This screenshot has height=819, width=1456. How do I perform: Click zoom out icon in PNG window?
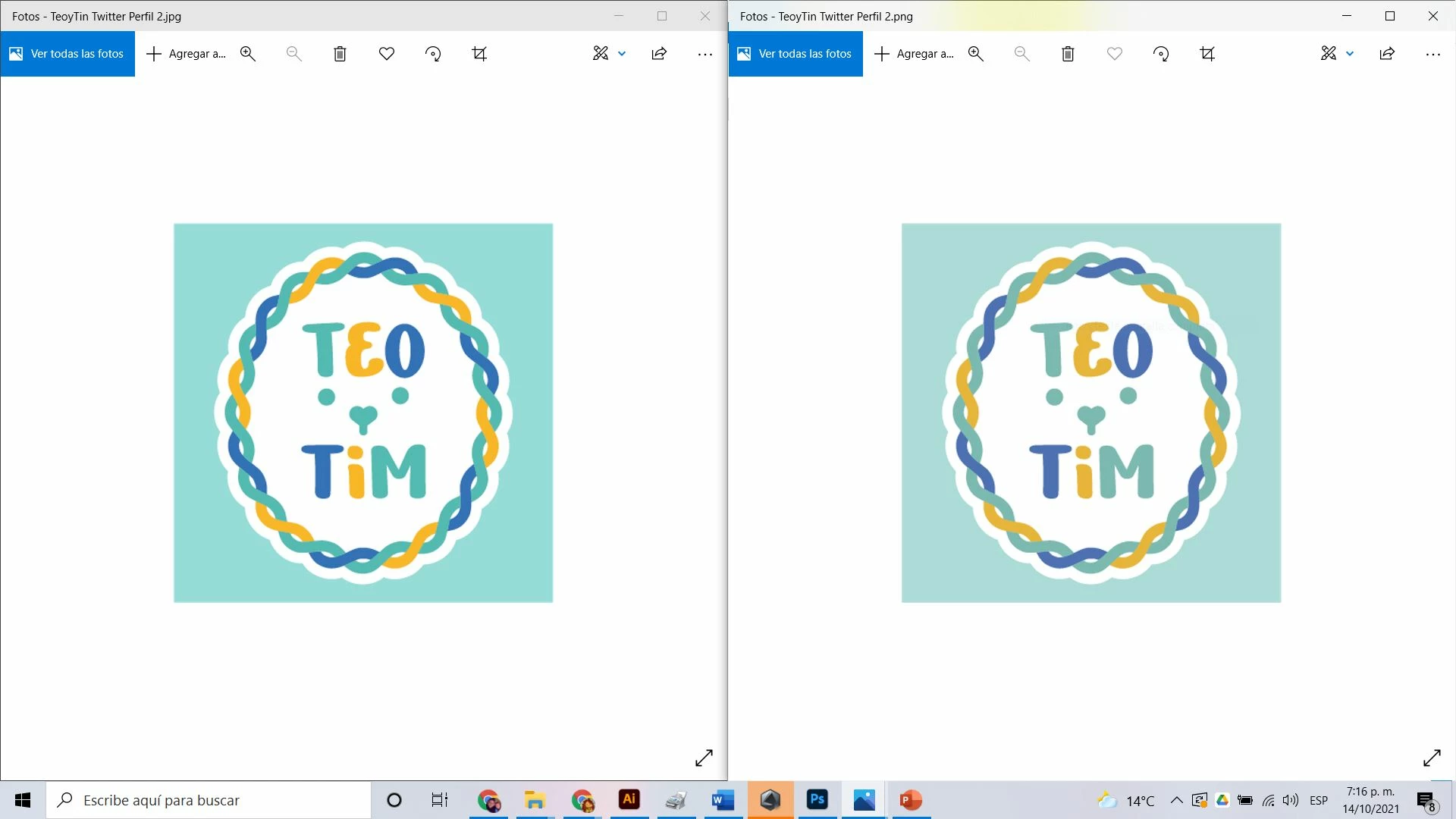click(x=1021, y=54)
